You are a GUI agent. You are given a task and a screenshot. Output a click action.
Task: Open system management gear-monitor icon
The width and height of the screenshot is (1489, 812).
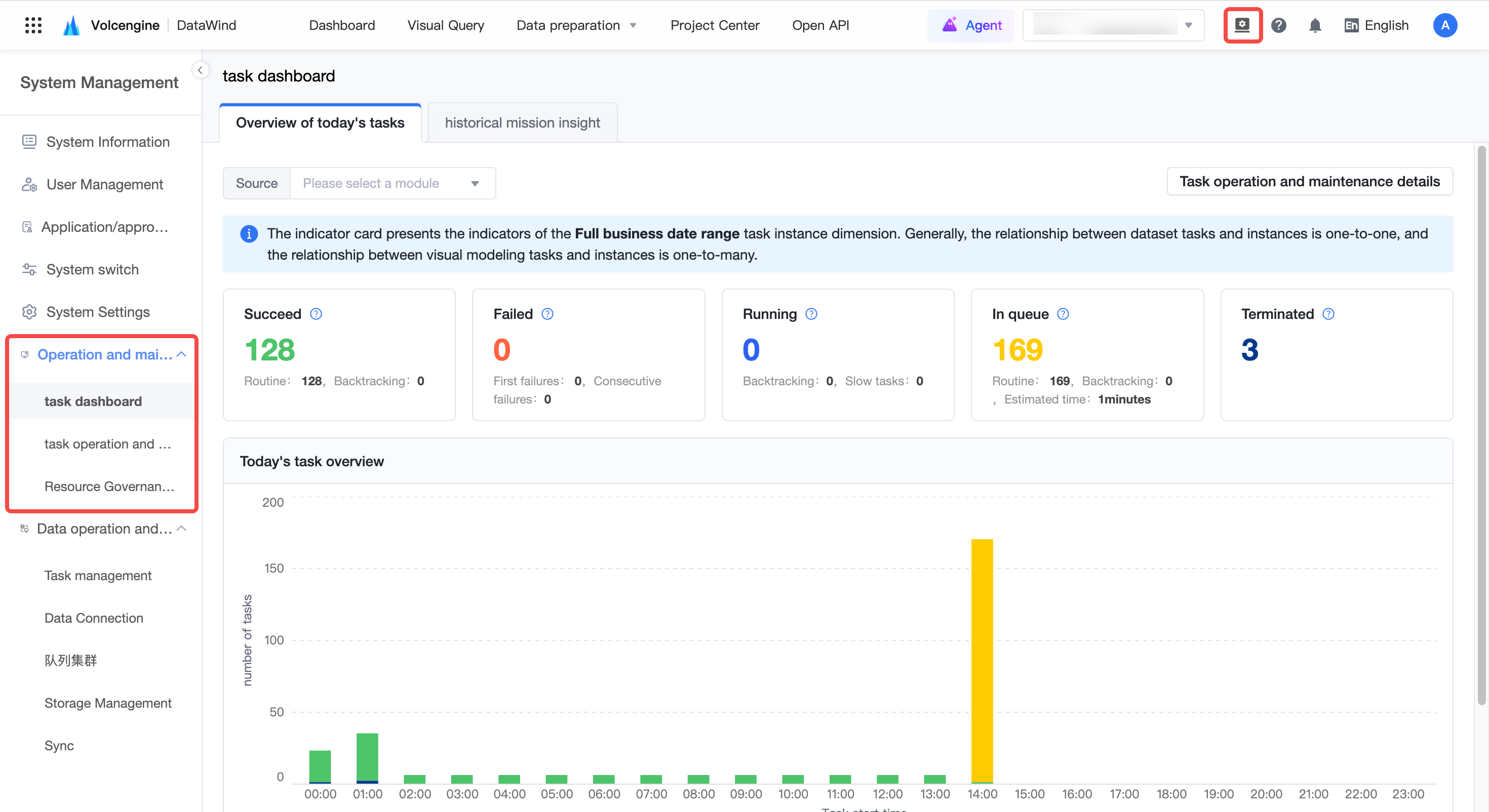(x=1242, y=25)
